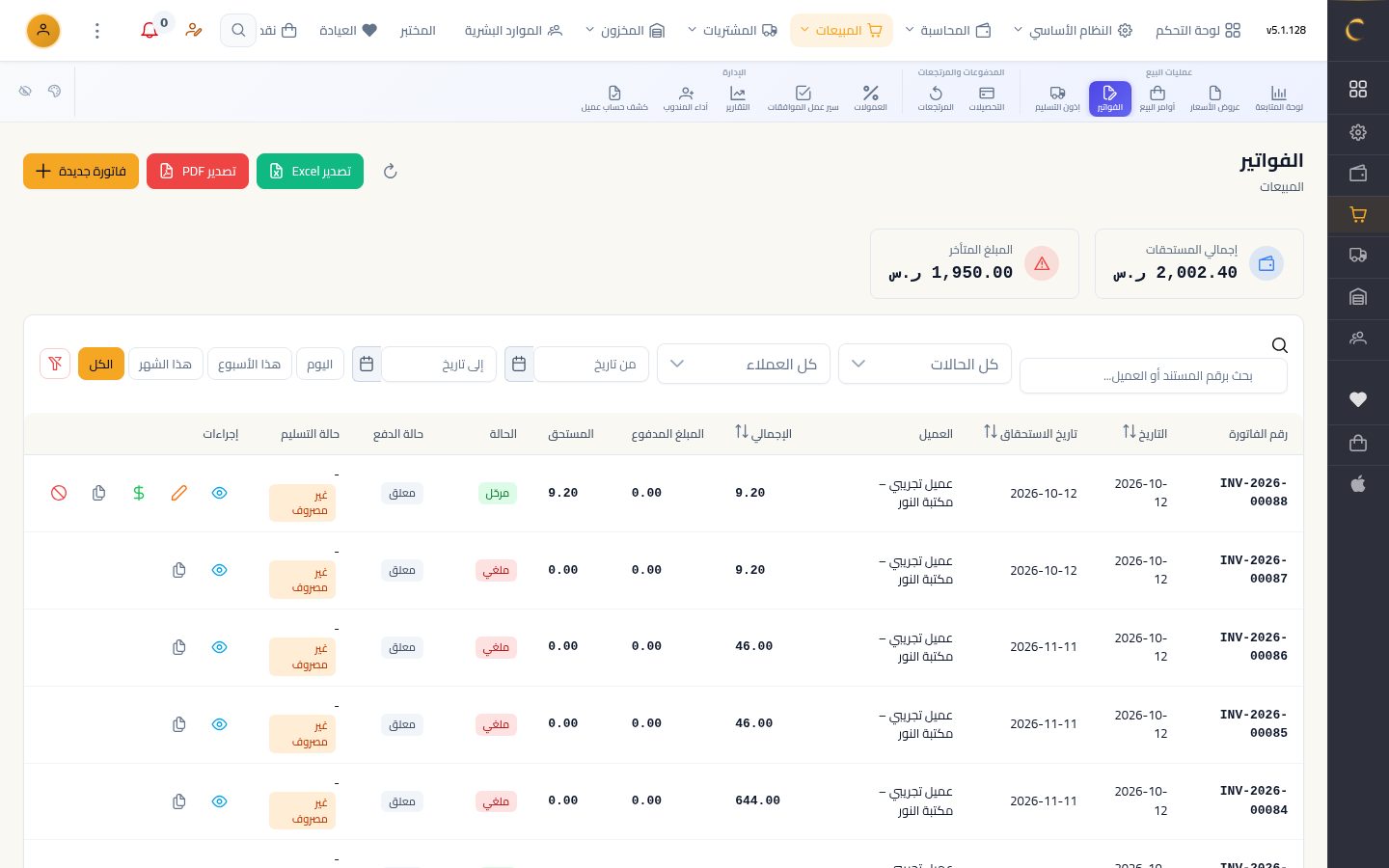Click the فاتورة جديدة new invoice button

point(81,171)
